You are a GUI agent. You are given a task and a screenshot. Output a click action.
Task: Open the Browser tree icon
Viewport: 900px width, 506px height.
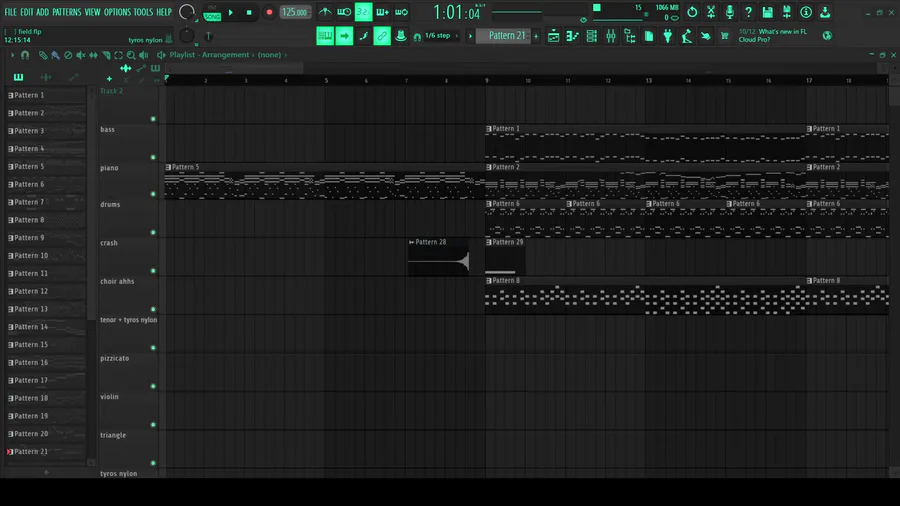click(x=630, y=36)
